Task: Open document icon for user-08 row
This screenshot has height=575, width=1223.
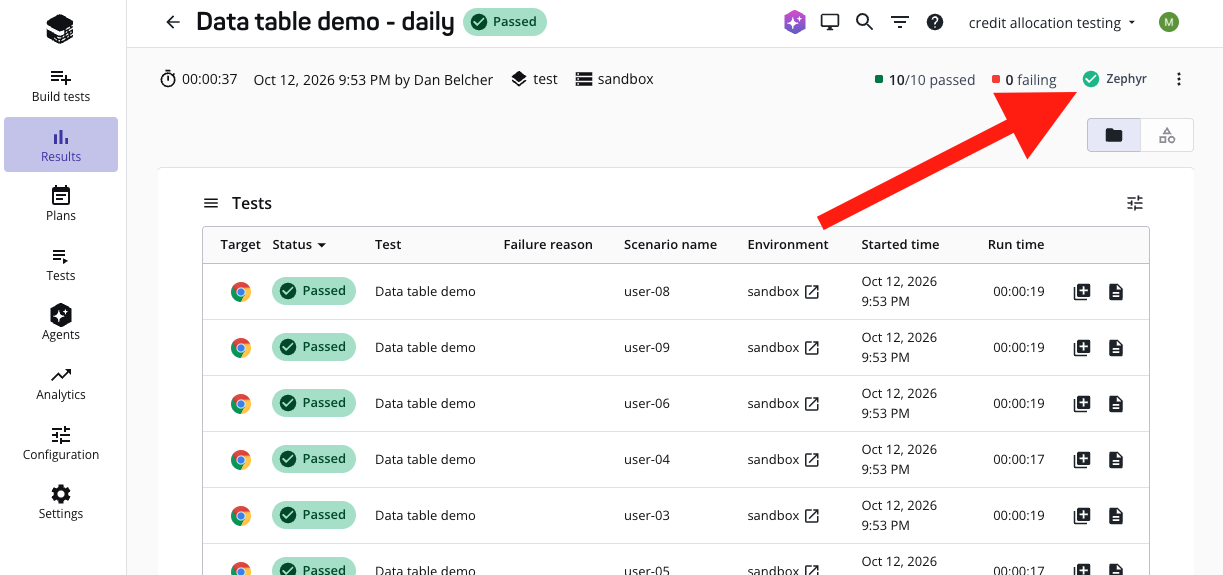Action: pos(1116,292)
